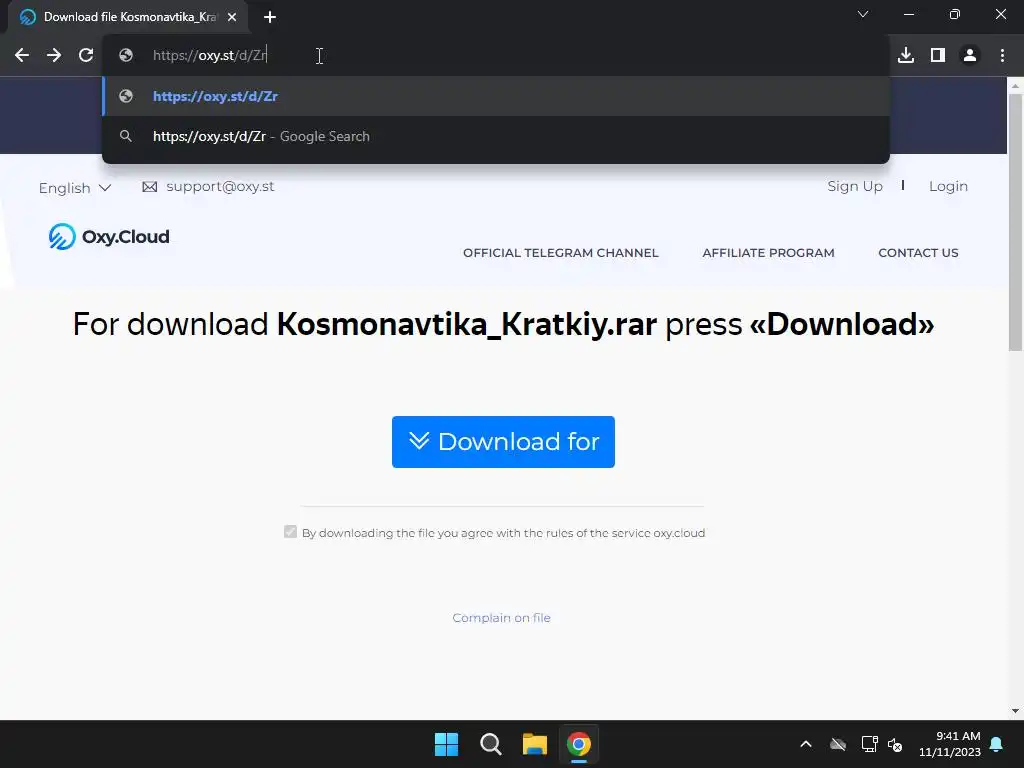Open the Chrome profile avatar icon

(970, 56)
